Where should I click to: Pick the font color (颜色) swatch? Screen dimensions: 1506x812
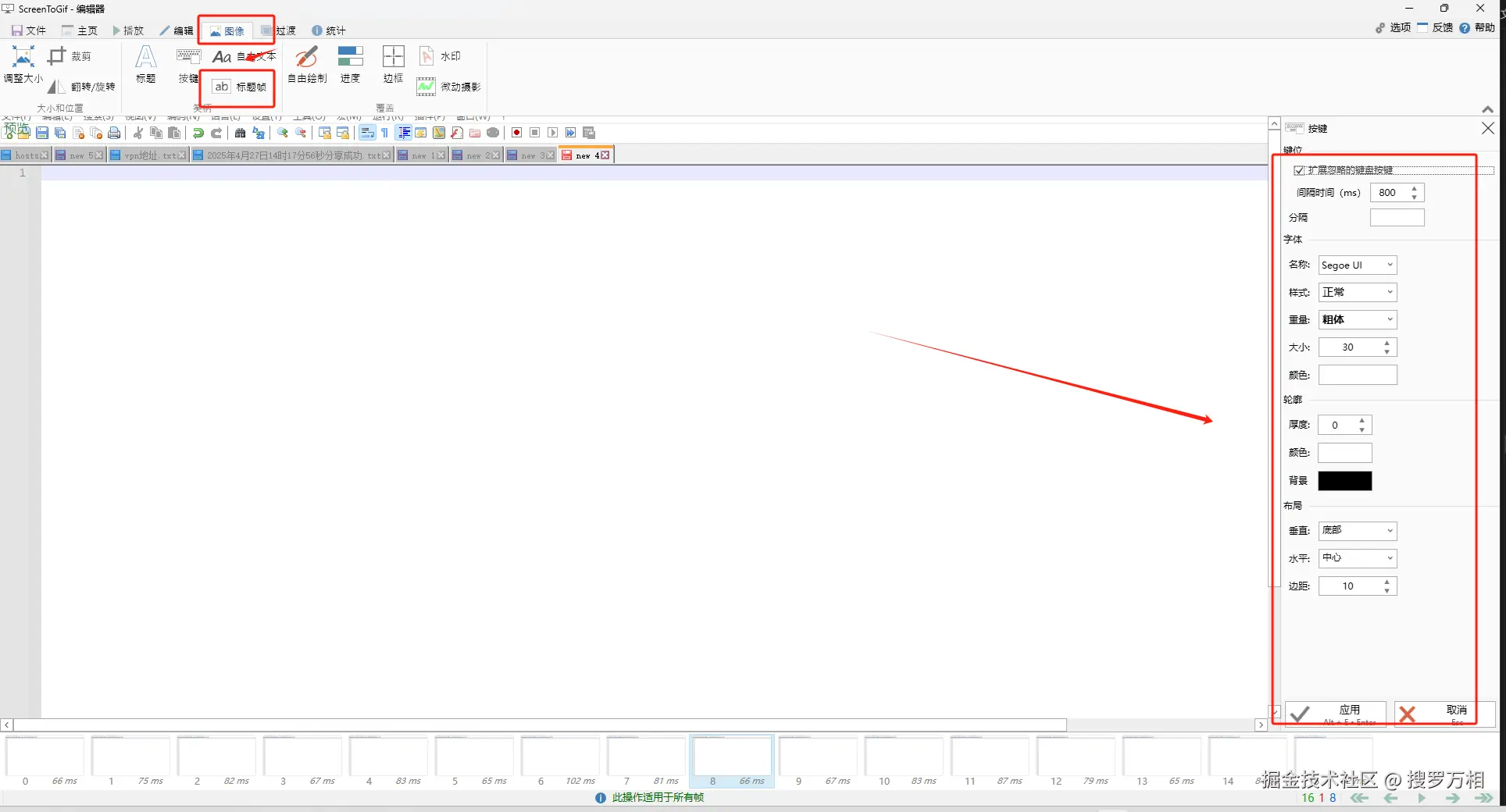point(1358,376)
